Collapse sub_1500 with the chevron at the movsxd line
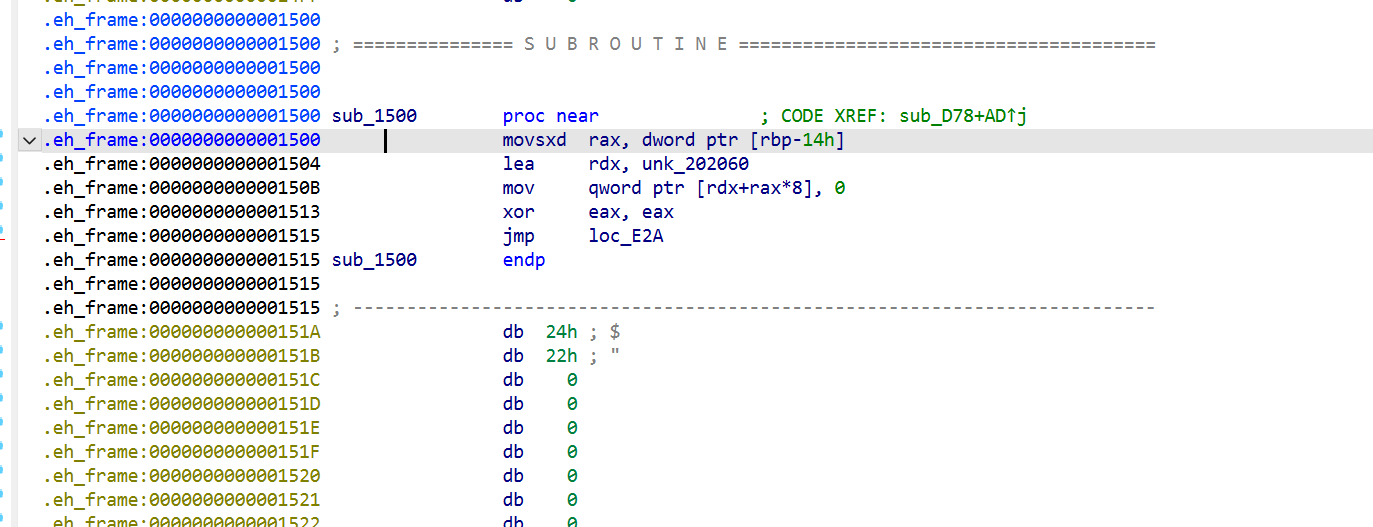This screenshot has width=1373, height=527. [x=30, y=141]
